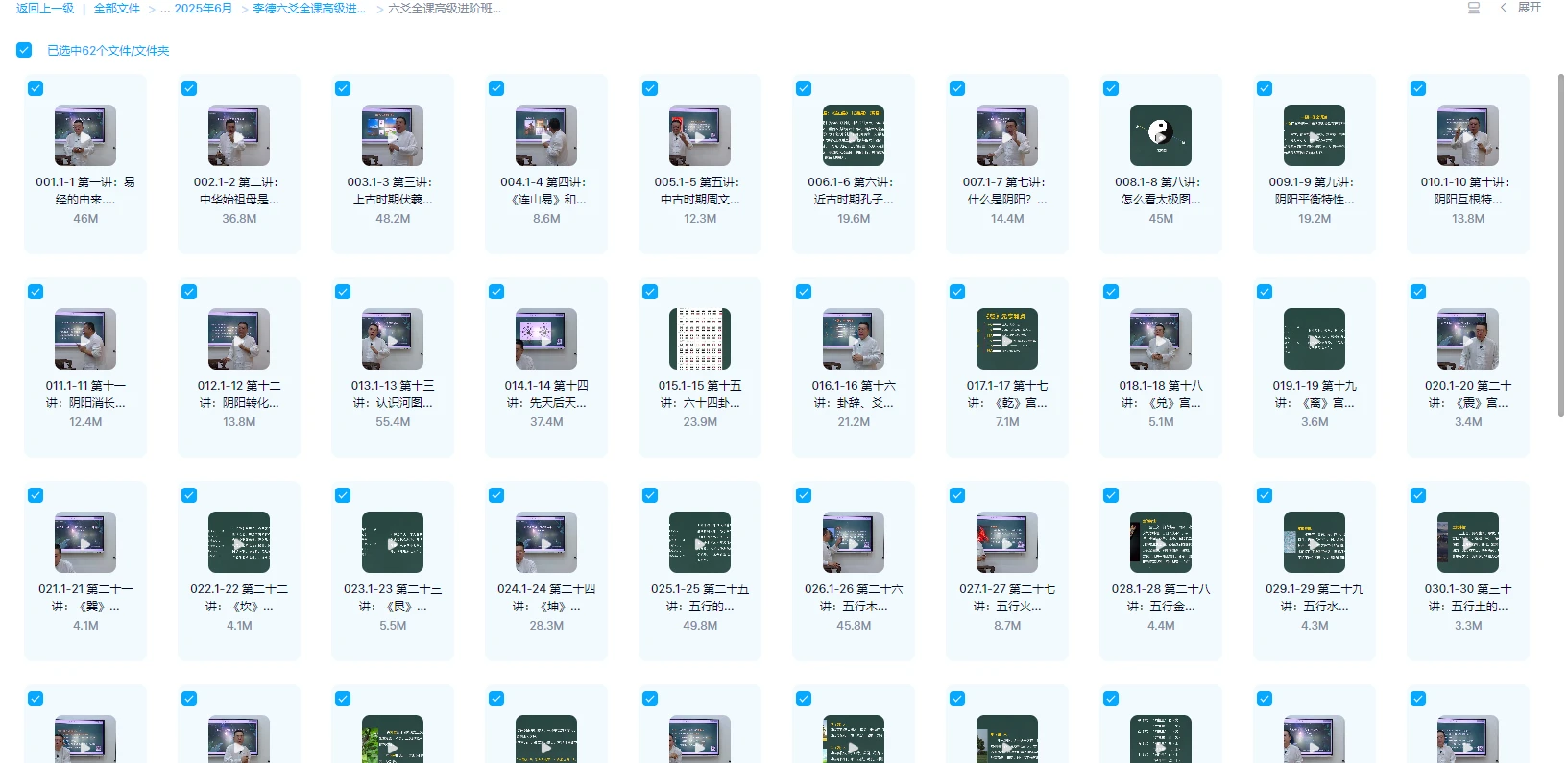Image resolution: width=1568 pixels, height=763 pixels.
Task: Deselect checkbox of 015.1-15 第十五讲
Action: pyautogui.click(x=650, y=292)
